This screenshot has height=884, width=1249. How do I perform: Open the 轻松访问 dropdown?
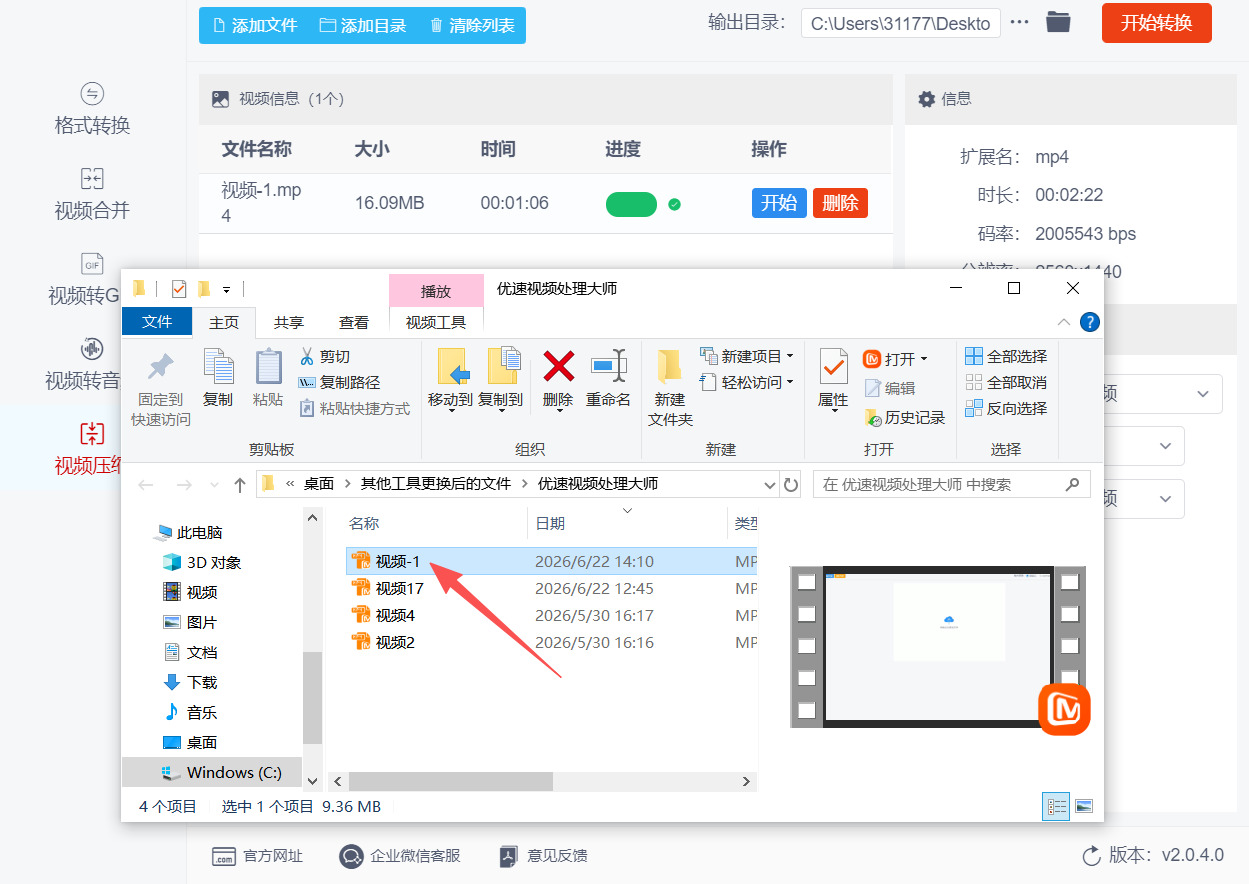pyautogui.click(x=747, y=382)
